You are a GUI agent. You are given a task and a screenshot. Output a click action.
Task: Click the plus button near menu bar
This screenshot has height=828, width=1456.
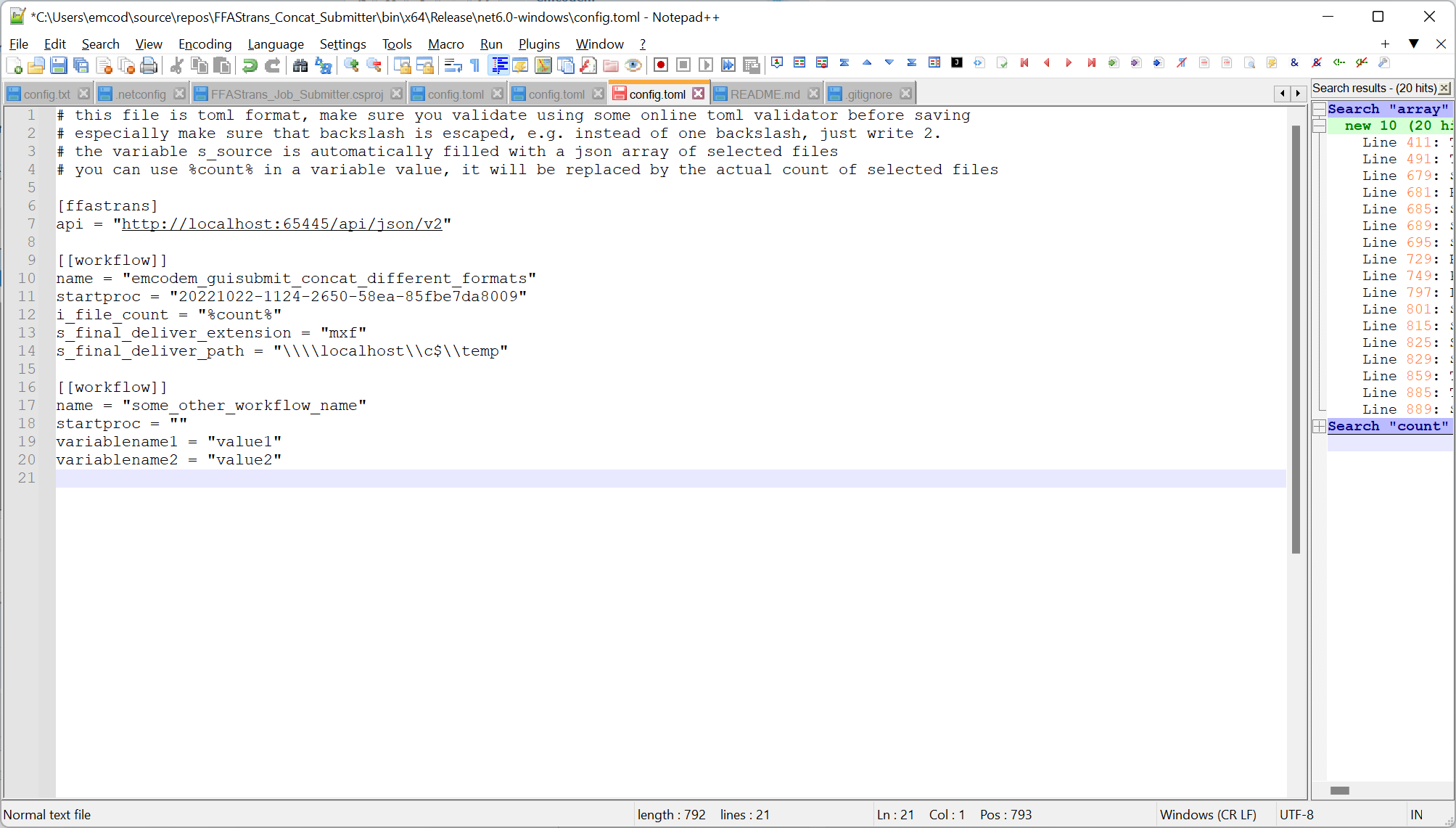tap(1385, 44)
